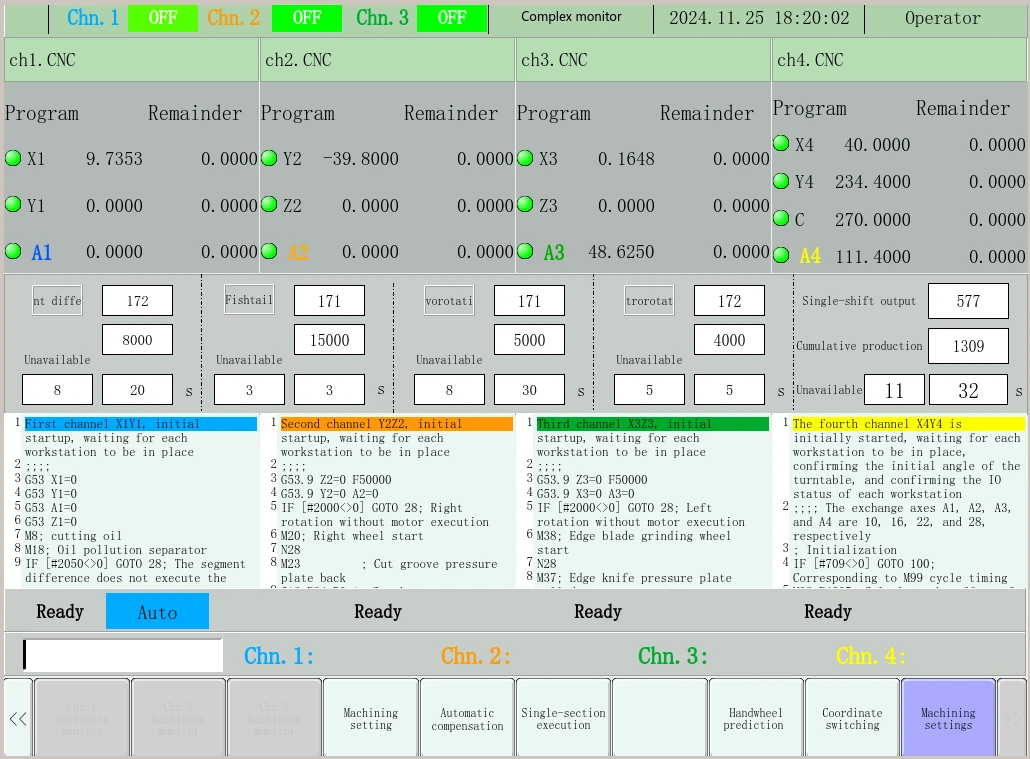Select the Single-section execution softkey
Viewport: 1030px width, 759px height.
(x=564, y=718)
